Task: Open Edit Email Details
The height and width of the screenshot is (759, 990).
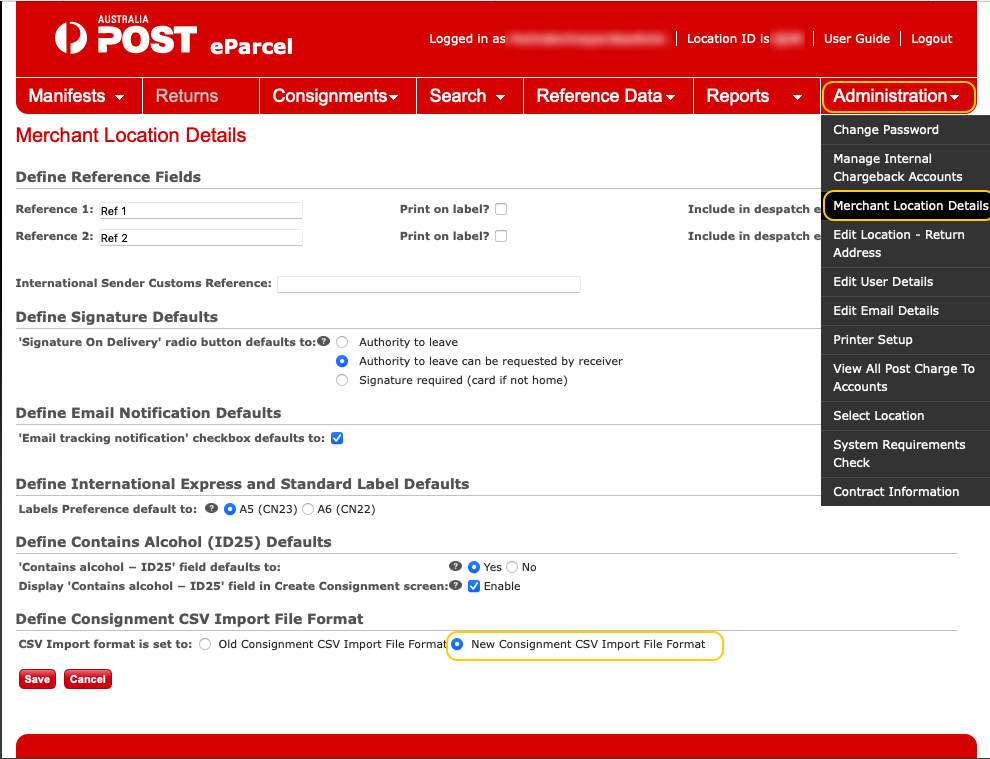Action: [905, 311]
